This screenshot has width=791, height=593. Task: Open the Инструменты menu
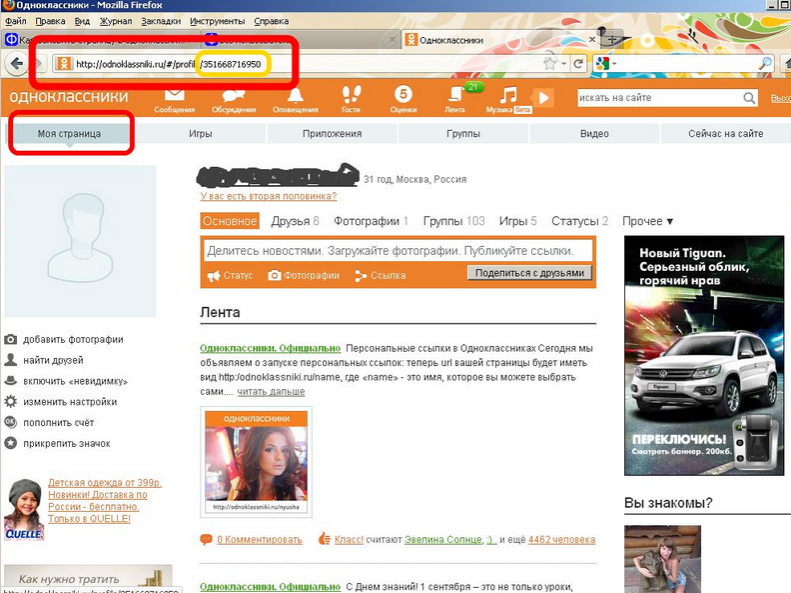point(217,21)
